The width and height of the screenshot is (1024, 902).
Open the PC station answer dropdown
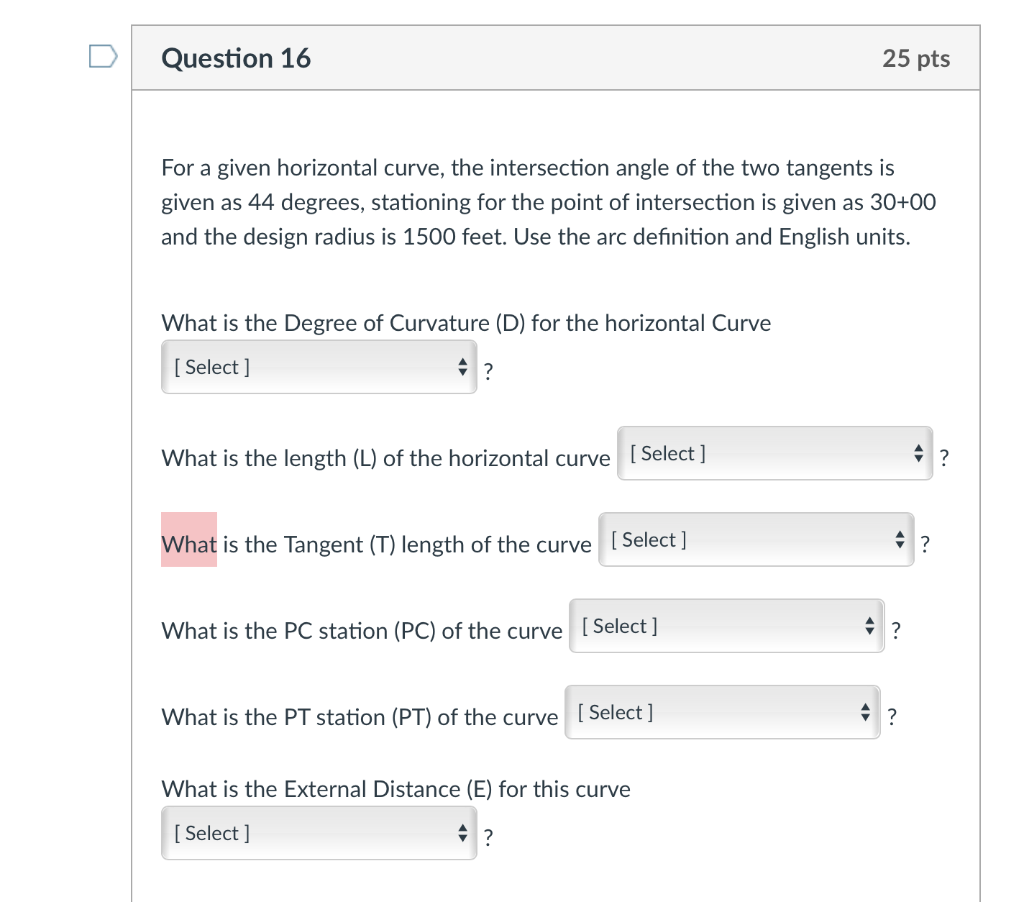click(x=710, y=625)
